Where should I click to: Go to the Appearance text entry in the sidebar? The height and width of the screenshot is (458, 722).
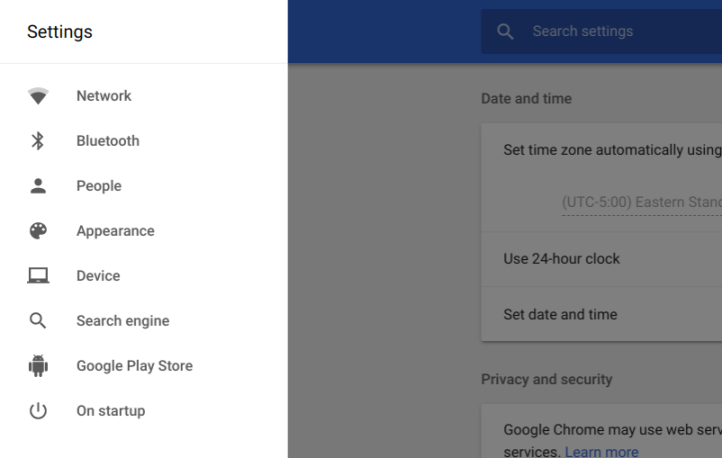[115, 231]
